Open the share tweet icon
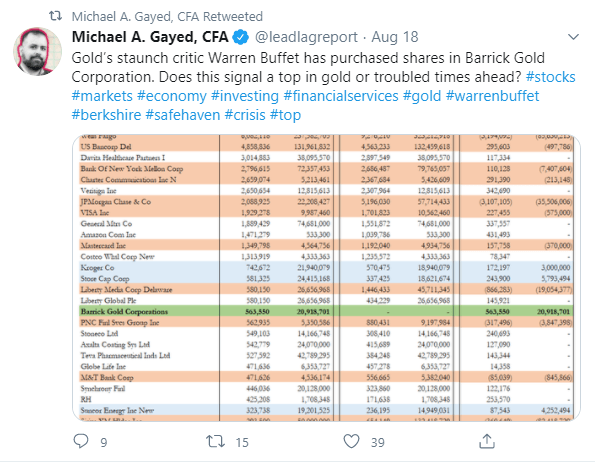Screen dimensions: 595x463 pos(487,441)
